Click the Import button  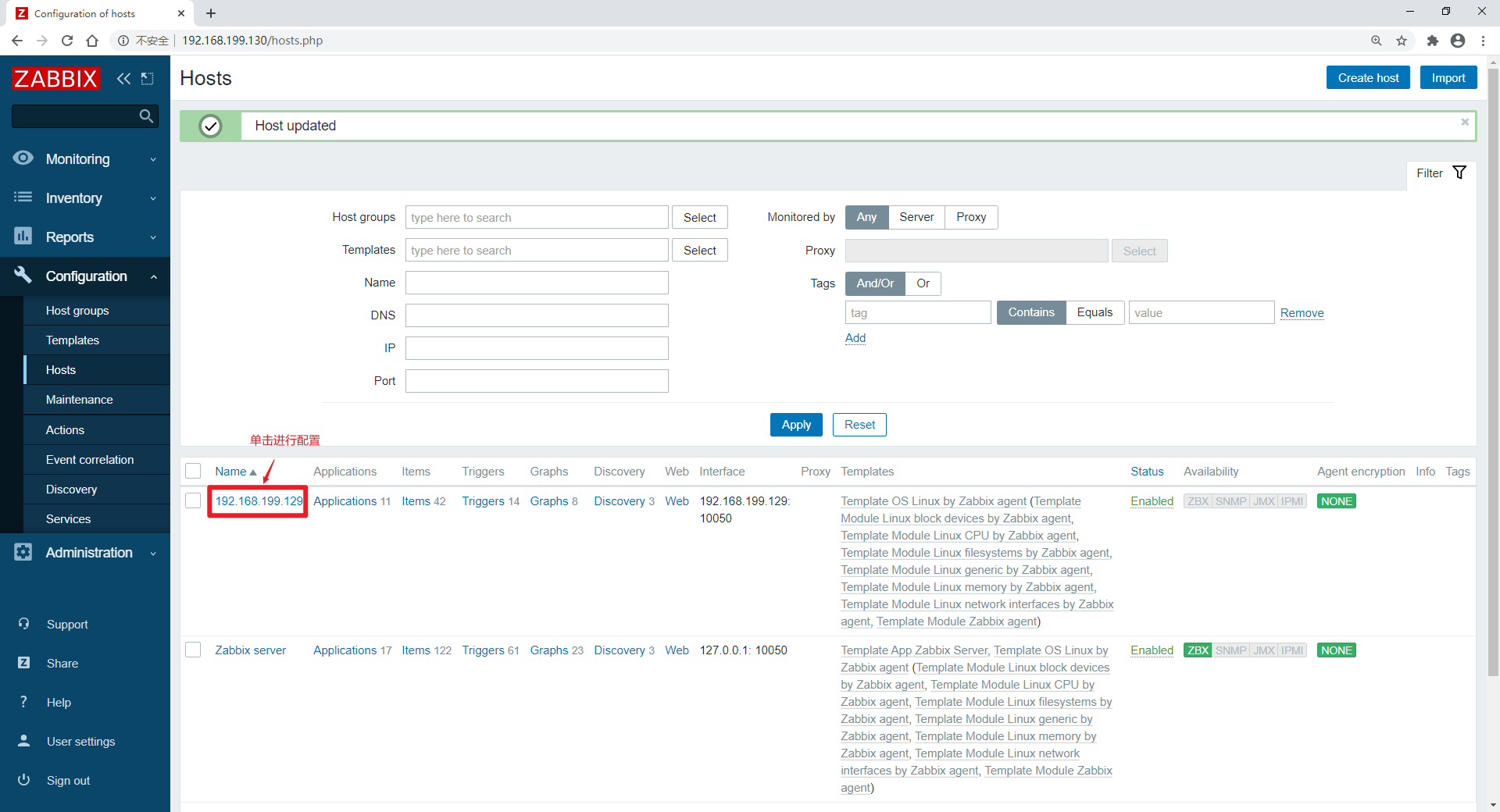click(x=1448, y=77)
